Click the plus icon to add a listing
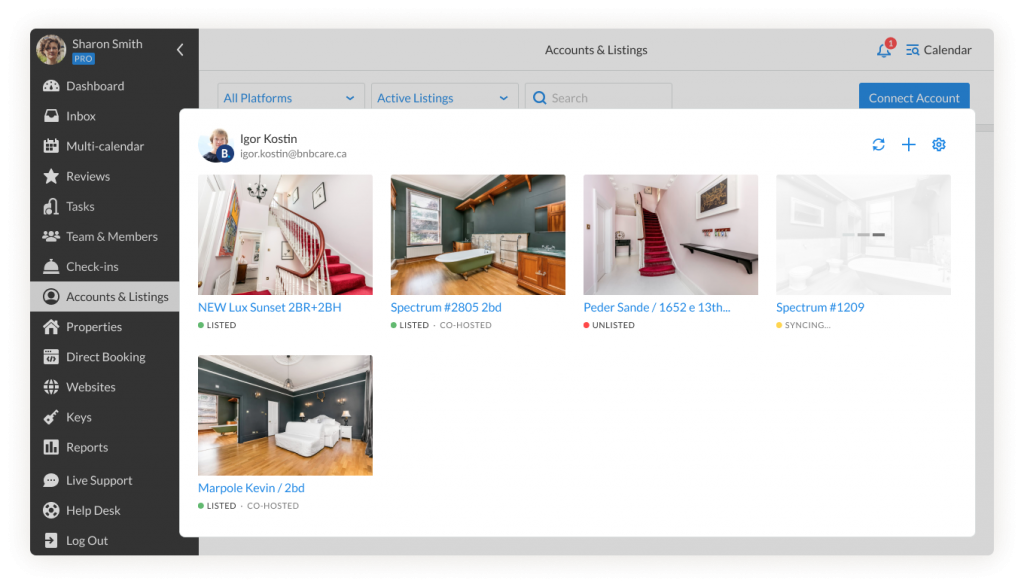This screenshot has height=587, width=1024. click(x=908, y=144)
